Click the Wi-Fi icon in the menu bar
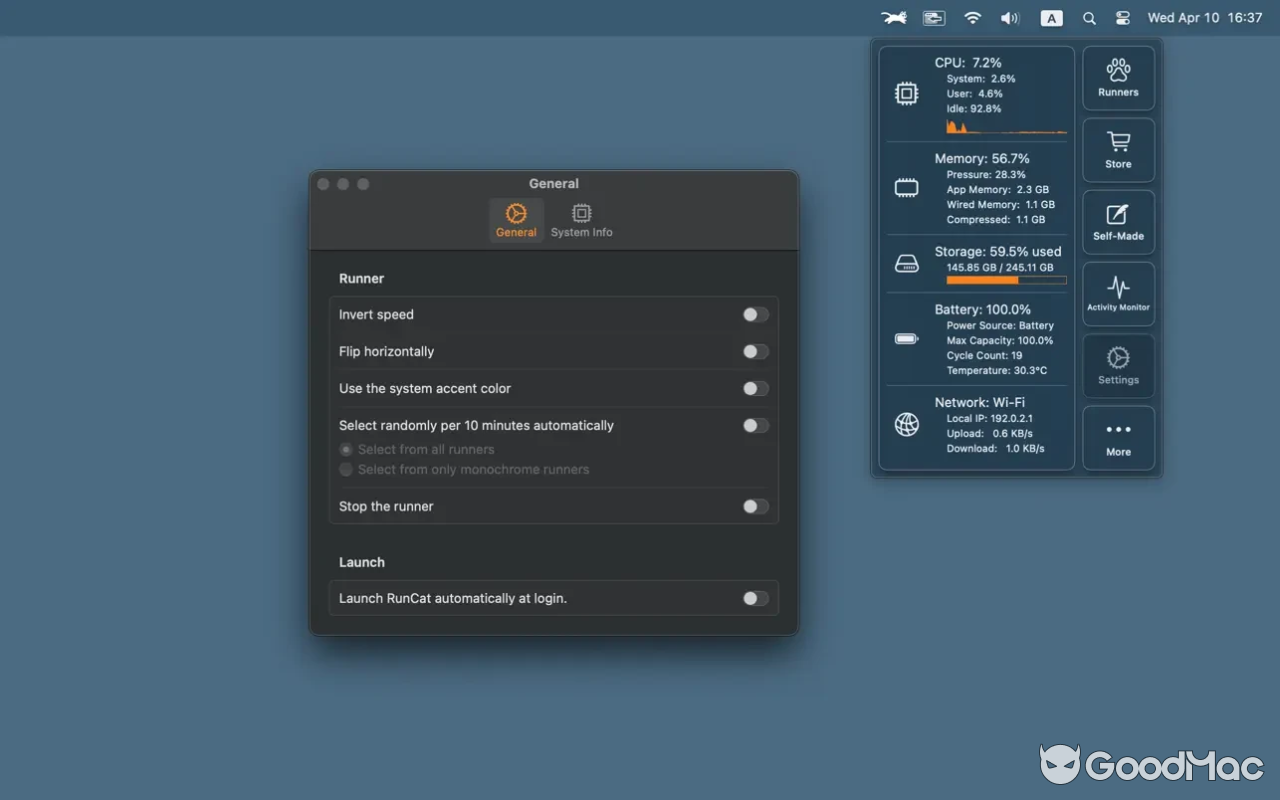 [x=971, y=17]
